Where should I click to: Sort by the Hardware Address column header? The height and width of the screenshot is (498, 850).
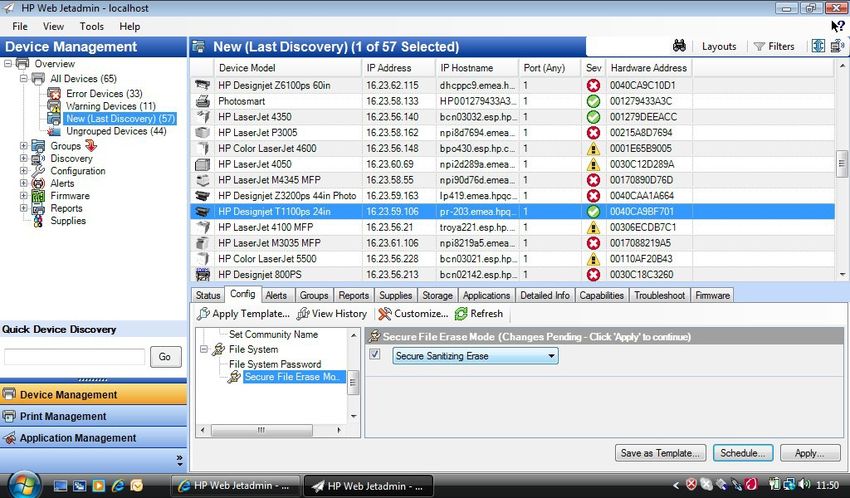click(x=648, y=68)
